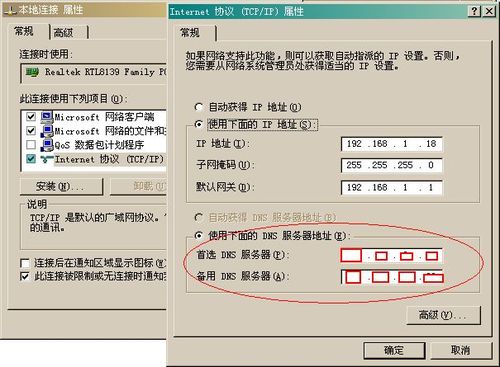Screen dimensions: 500x367
Task: Select 使用下面的 DNS 服务器地址 radio button
Action: pyautogui.click(x=199, y=236)
